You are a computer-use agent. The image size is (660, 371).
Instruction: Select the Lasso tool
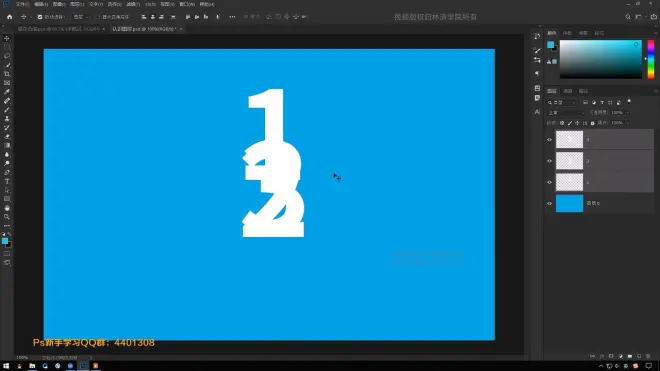click(x=7, y=56)
